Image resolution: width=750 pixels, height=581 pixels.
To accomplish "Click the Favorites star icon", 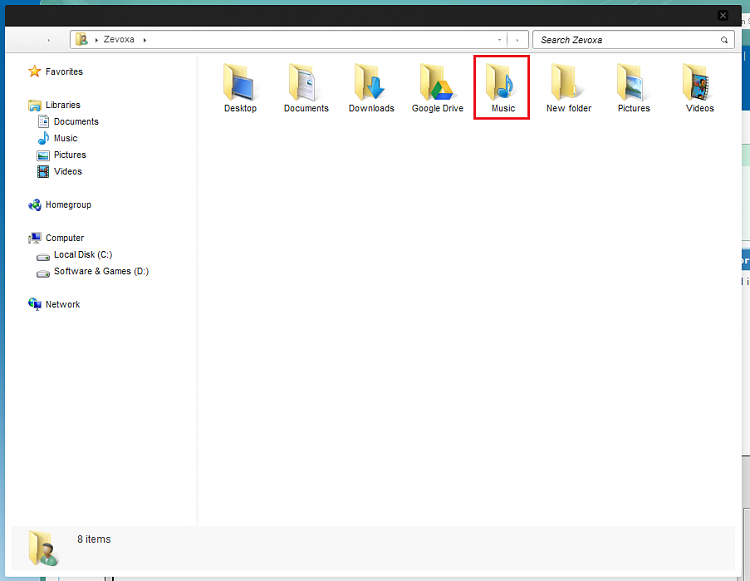I will [x=34, y=71].
